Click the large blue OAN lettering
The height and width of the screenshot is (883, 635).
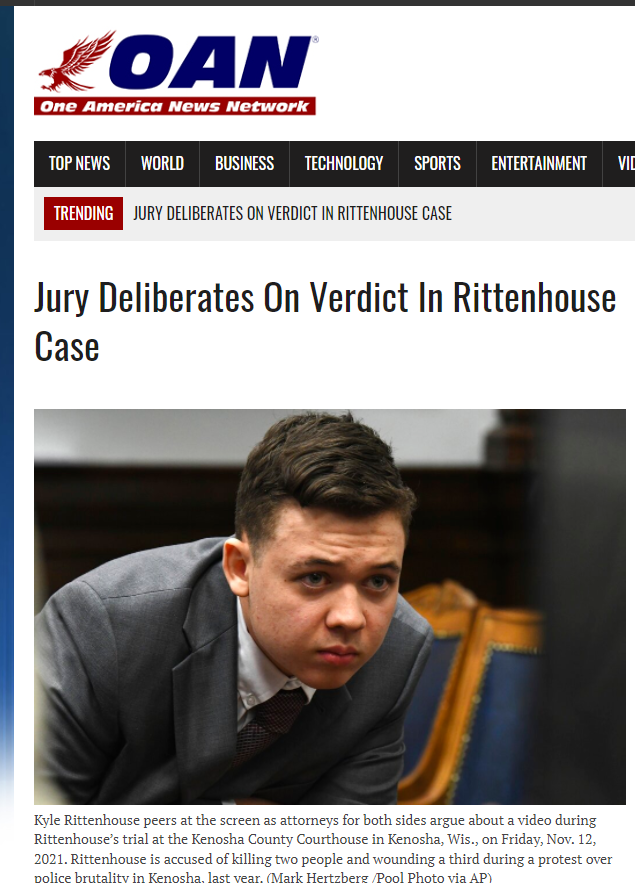(x=211, y=63)
